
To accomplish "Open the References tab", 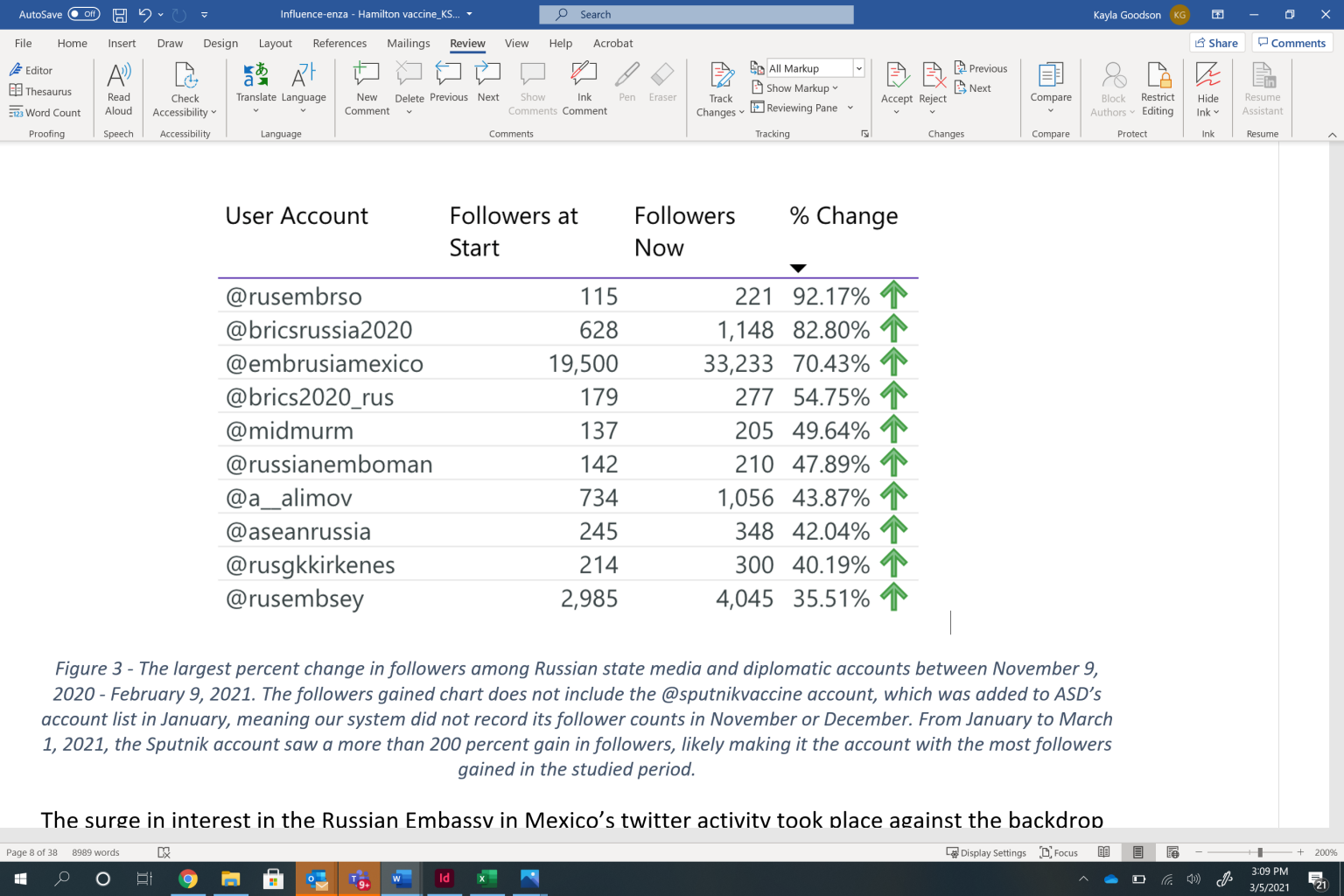I will pyautogui.click(x=339, y=43).
